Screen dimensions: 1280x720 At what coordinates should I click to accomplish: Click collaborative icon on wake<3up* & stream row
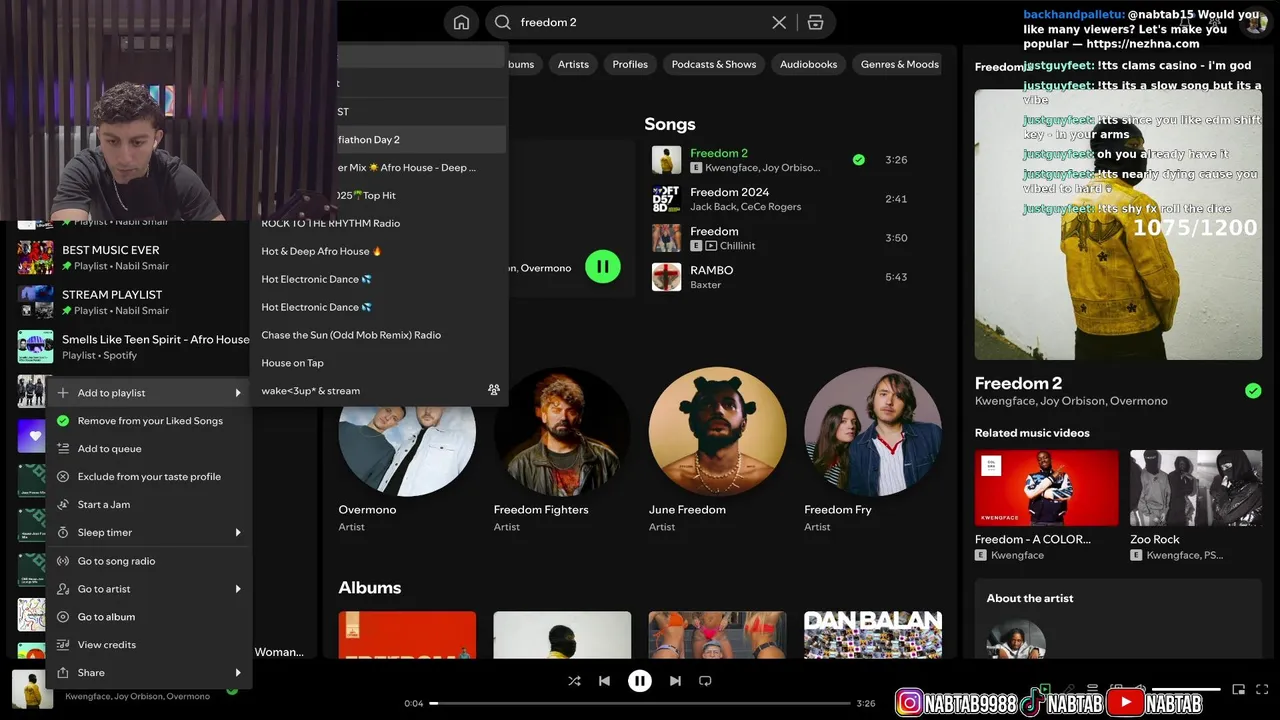coord(493,390)
